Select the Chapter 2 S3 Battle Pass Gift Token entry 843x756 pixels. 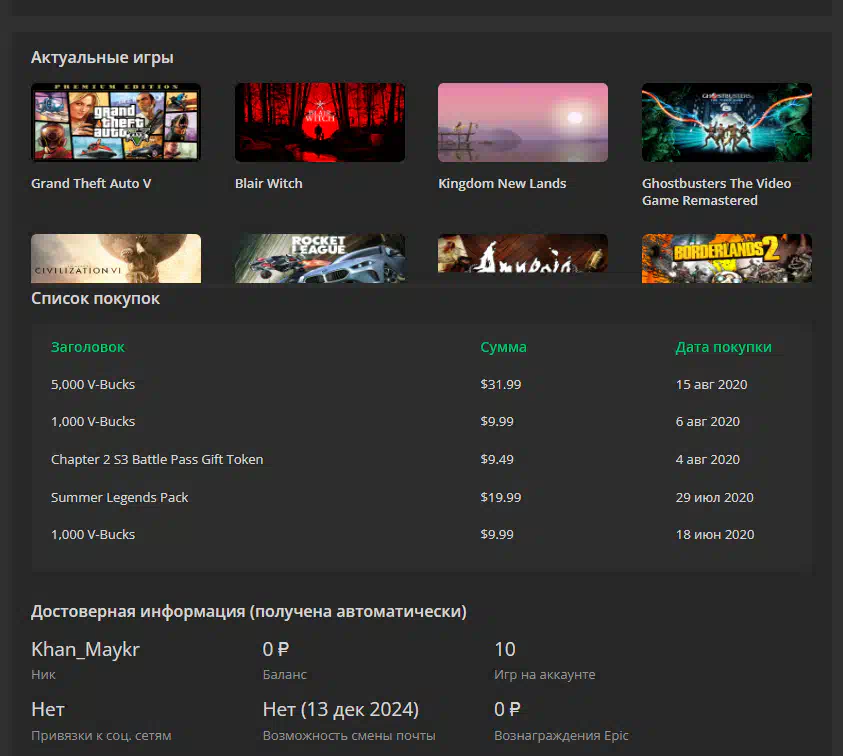pos(157,459)
